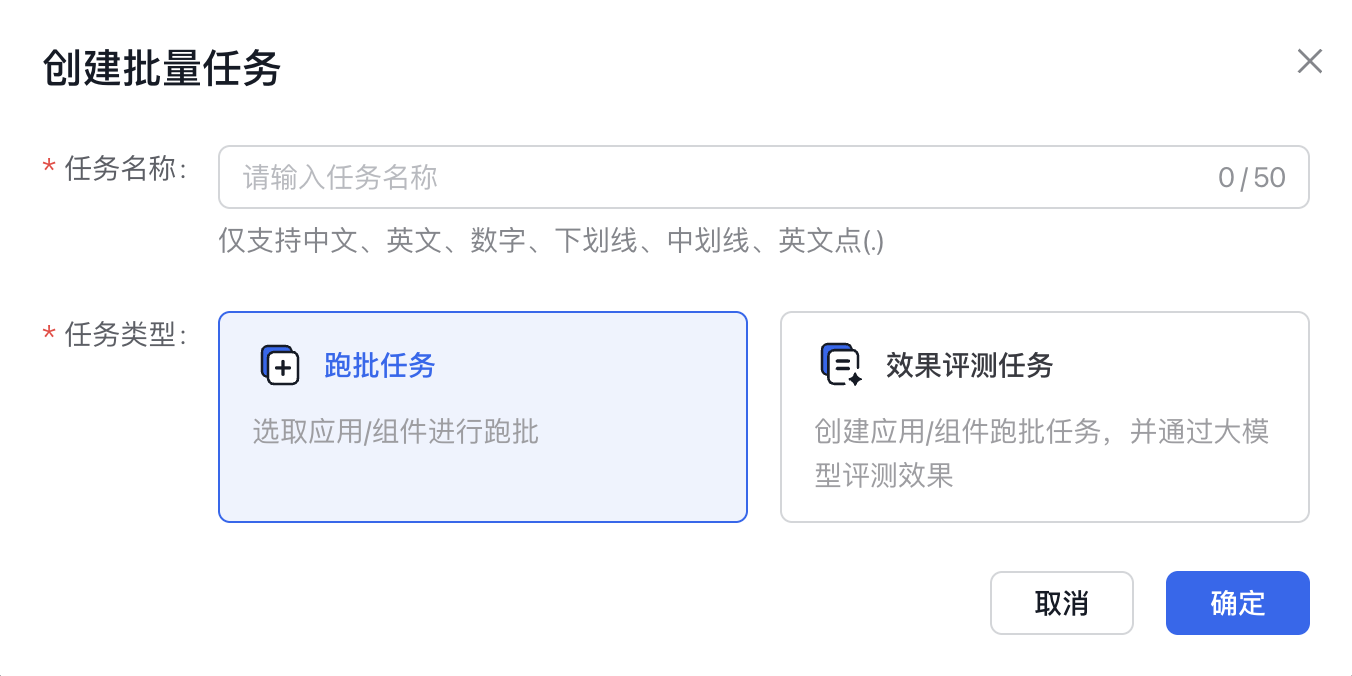This screenshot has width=1352, height=676.
Task: Click the 任务类型 field label
Action: (126, 334)
